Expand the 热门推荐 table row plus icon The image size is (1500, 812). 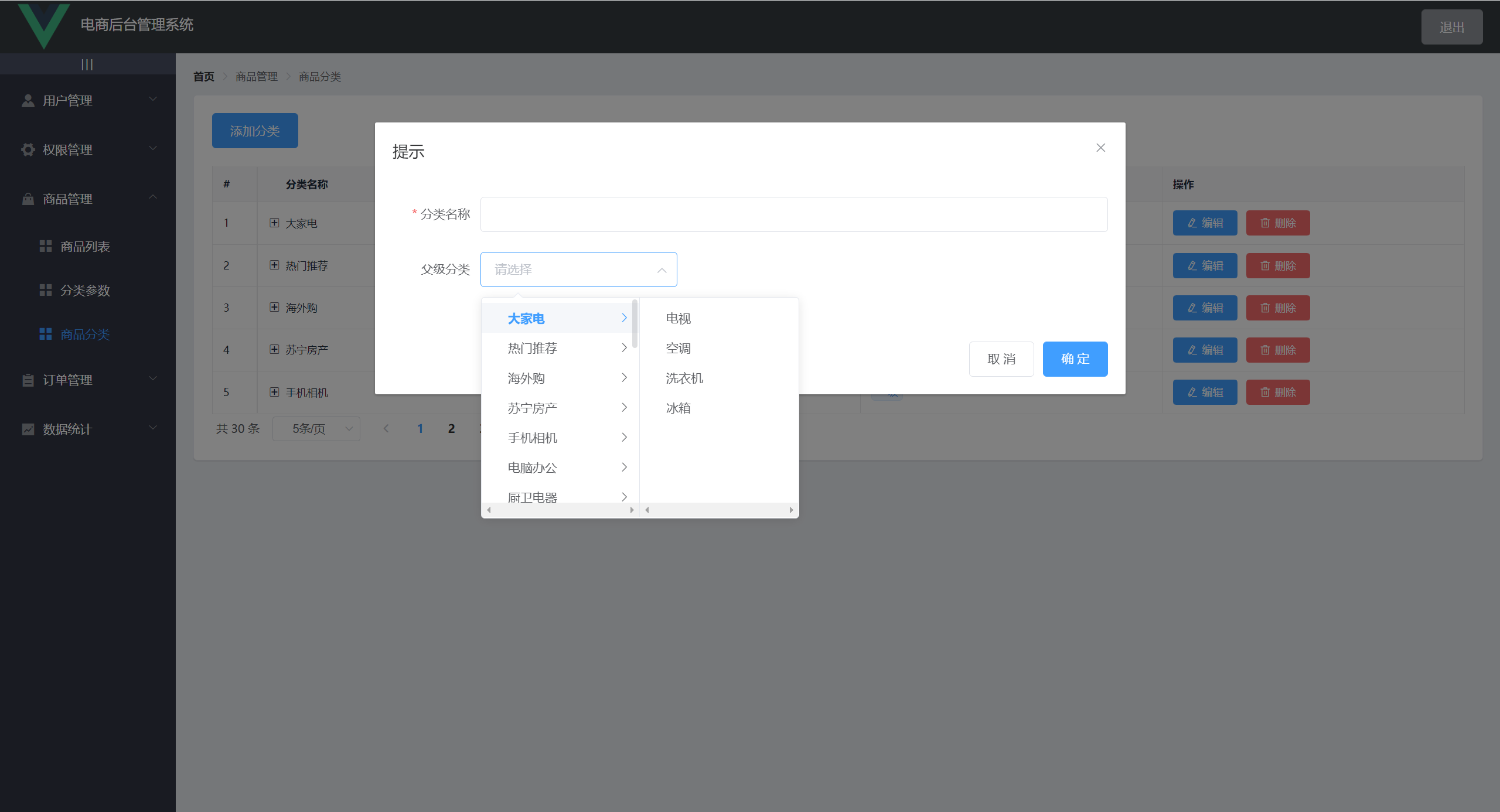tap(274, 265)
